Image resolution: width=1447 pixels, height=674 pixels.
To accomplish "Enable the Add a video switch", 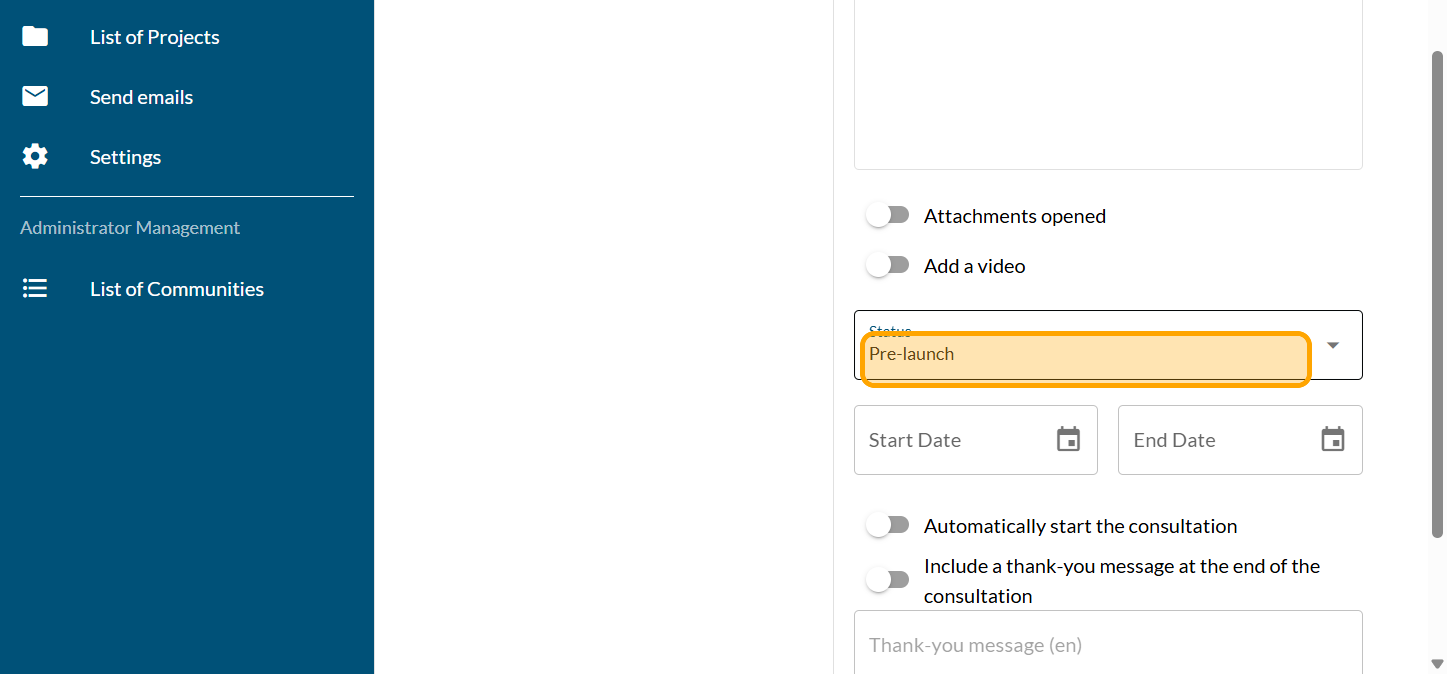I will [887, 266].
